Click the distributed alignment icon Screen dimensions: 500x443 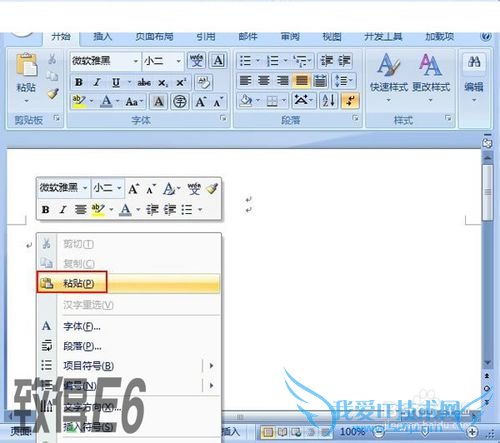[320, 81]
